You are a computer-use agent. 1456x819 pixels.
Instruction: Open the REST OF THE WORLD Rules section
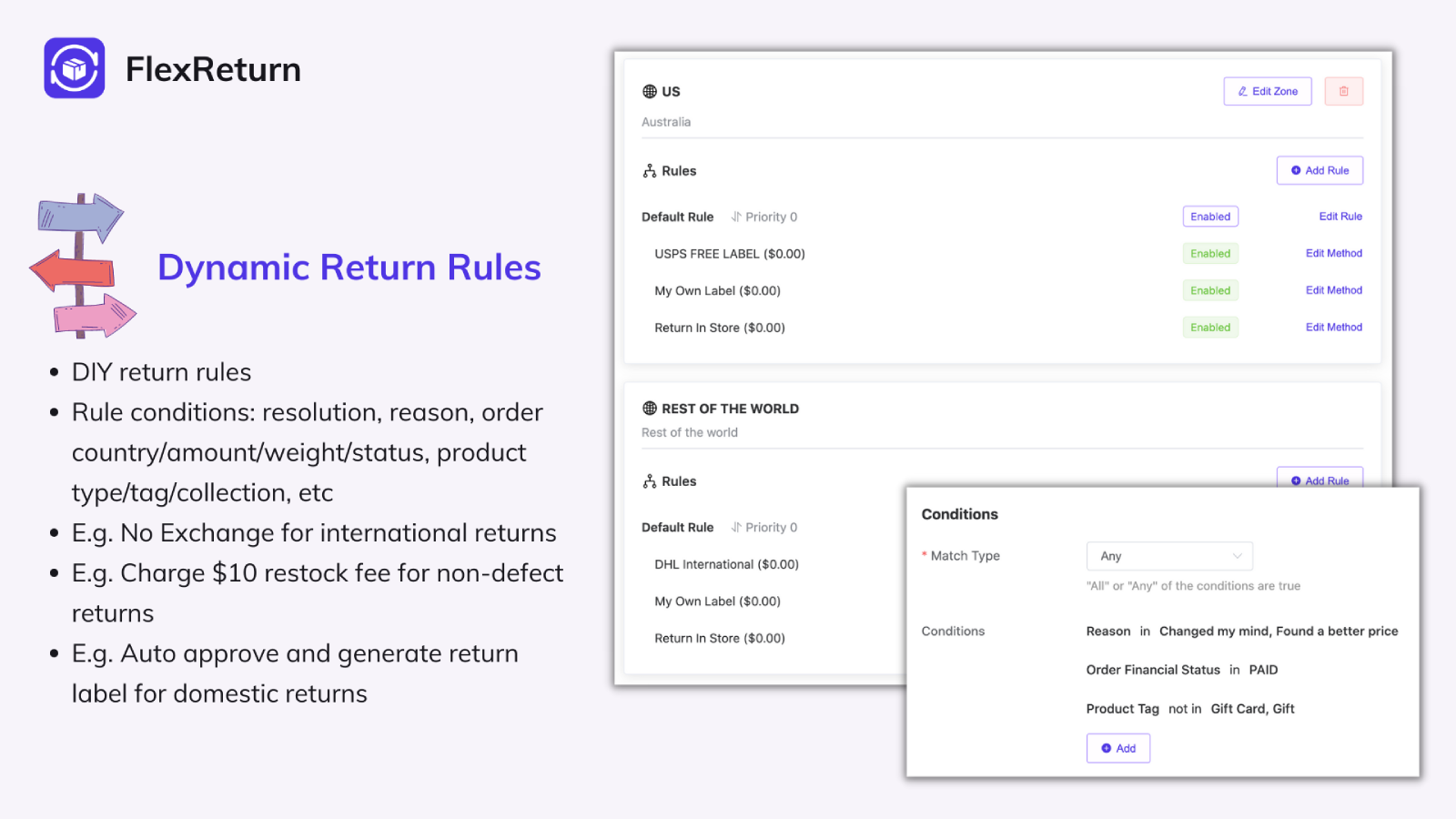tap(679, 480)
